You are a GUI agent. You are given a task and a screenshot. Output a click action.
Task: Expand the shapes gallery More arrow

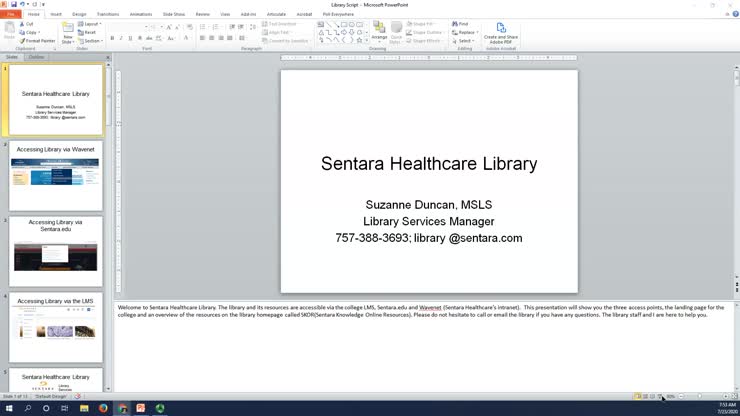pos(367,41)
